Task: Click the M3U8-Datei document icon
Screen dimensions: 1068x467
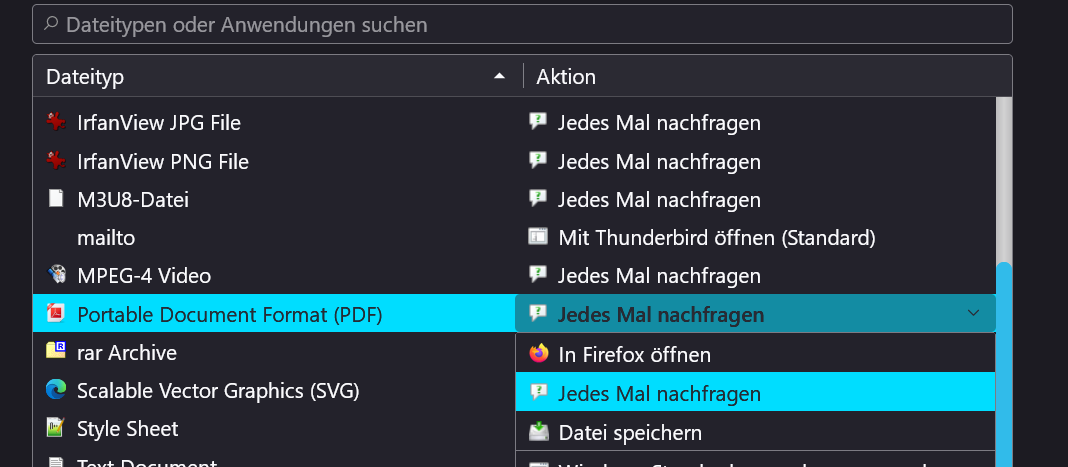Action: [x=56, y=199]
